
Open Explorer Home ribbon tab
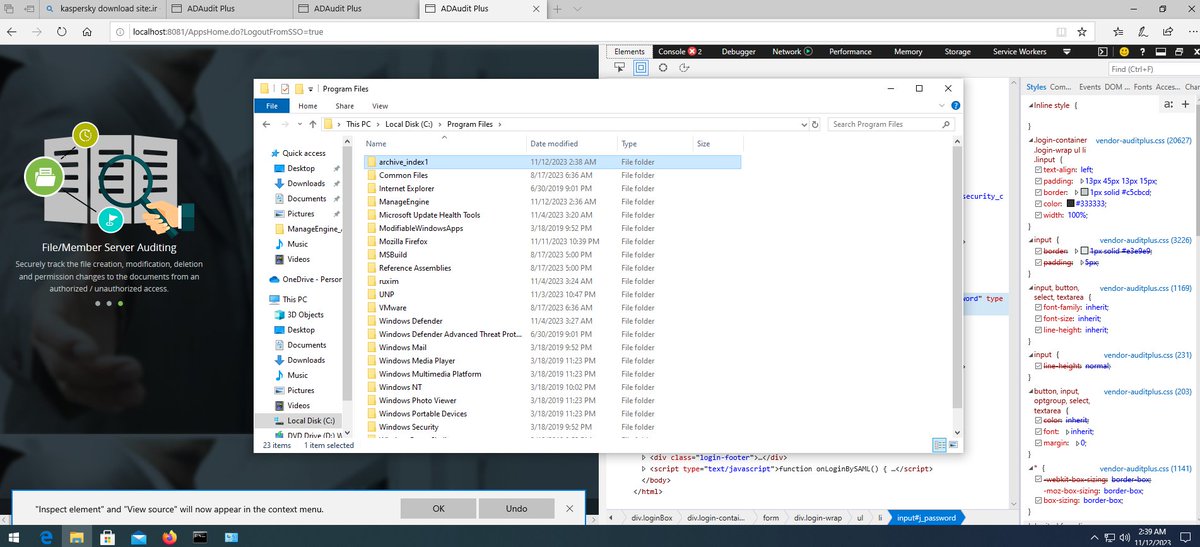tap(308, 105)
